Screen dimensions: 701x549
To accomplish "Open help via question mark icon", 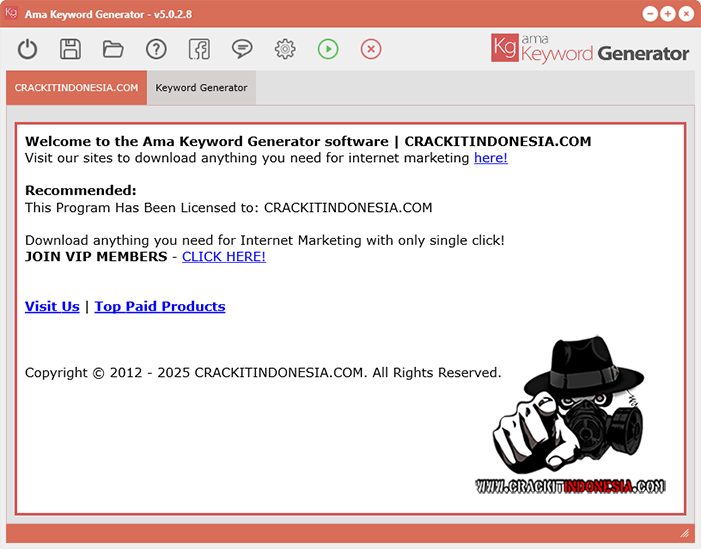I will point(156,49).
